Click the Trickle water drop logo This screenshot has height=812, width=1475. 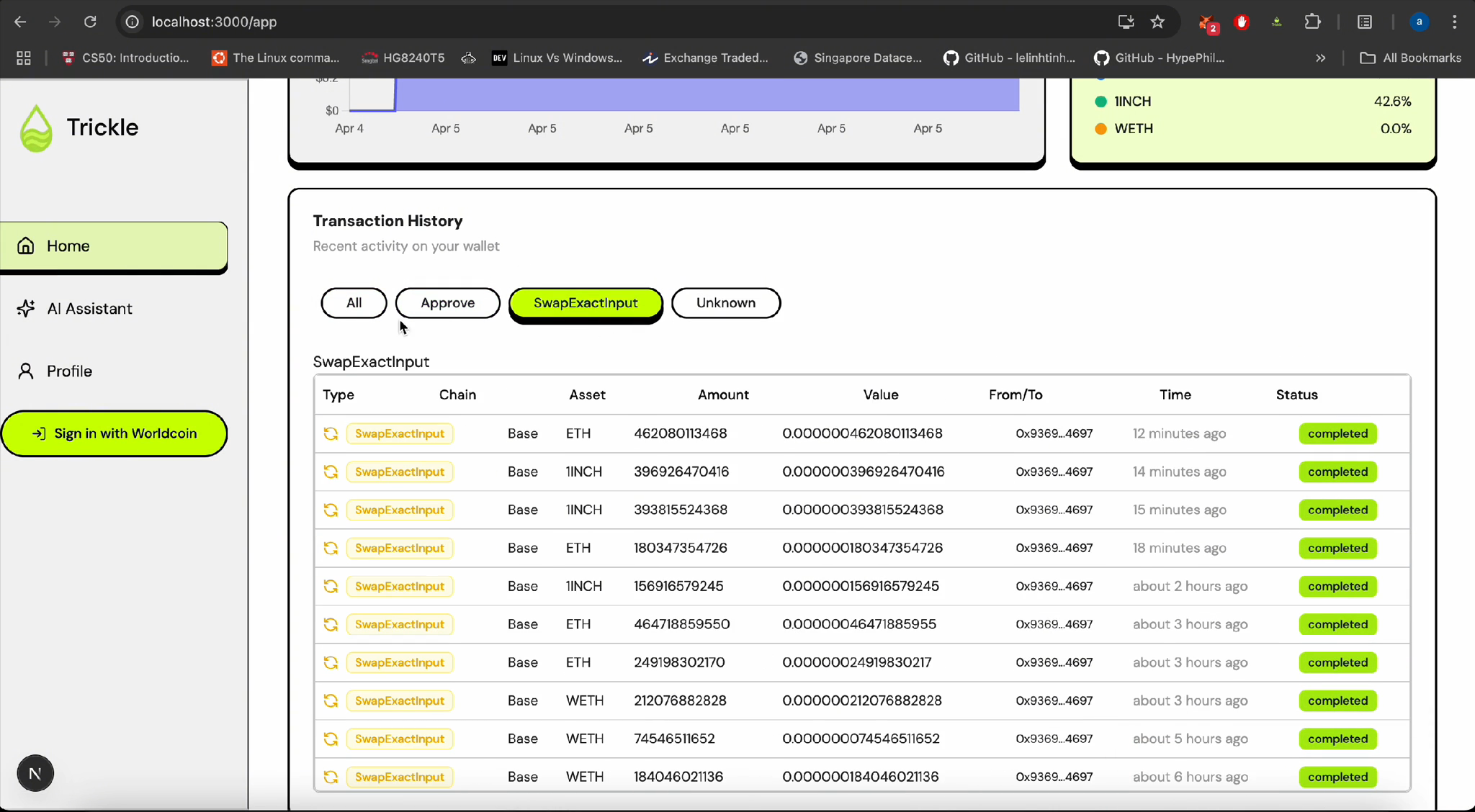pos(36,128)
